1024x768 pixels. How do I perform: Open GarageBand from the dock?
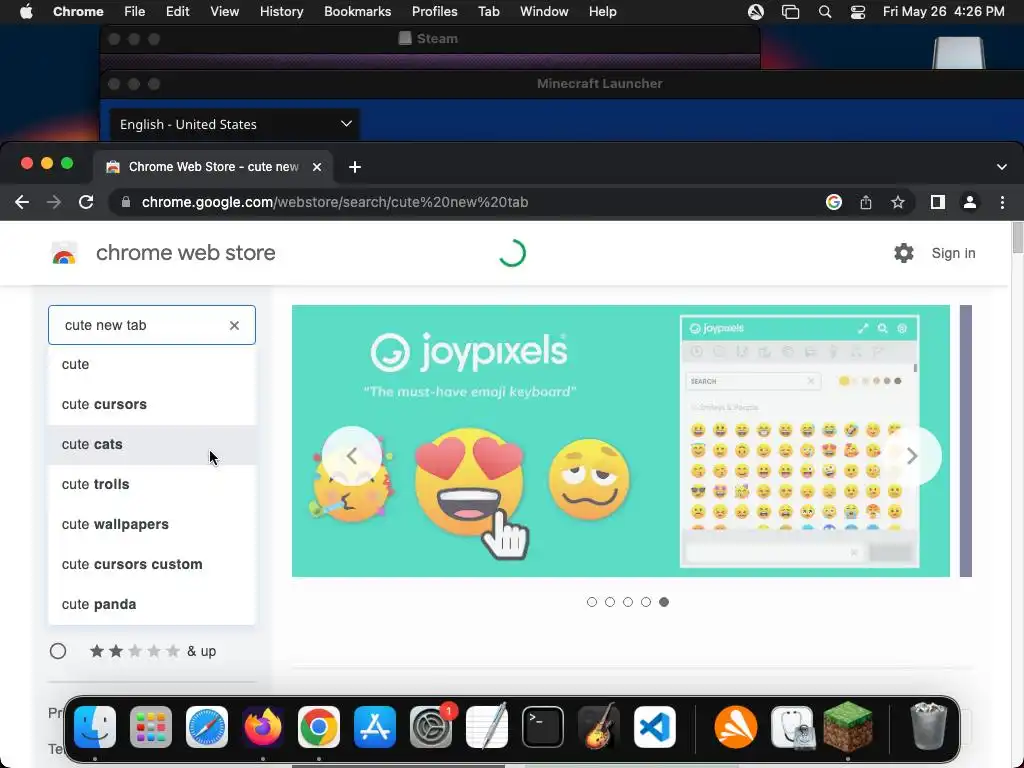pos(599,726)
